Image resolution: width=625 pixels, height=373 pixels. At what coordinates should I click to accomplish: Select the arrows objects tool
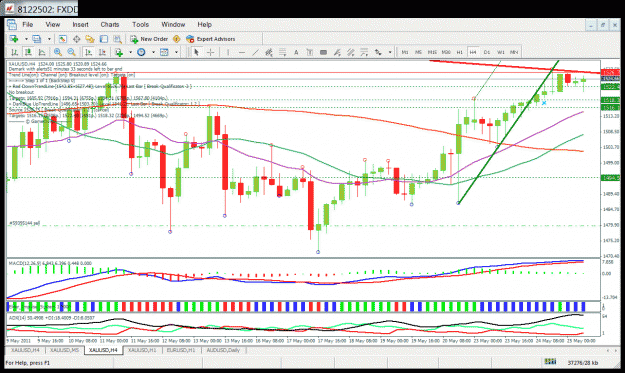tap(378, 52)
